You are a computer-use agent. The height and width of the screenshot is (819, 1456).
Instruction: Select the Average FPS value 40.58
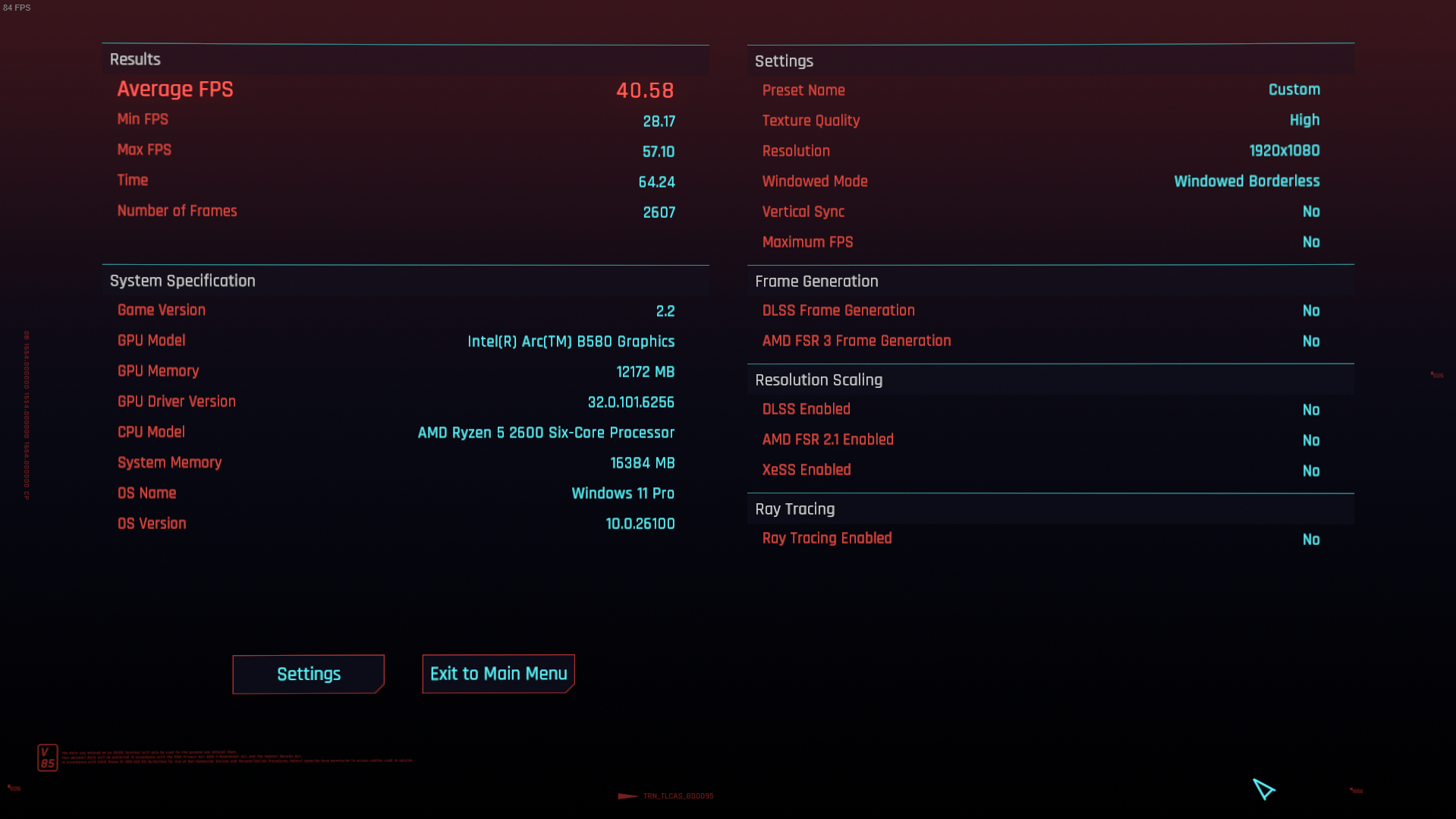(645, 90)
